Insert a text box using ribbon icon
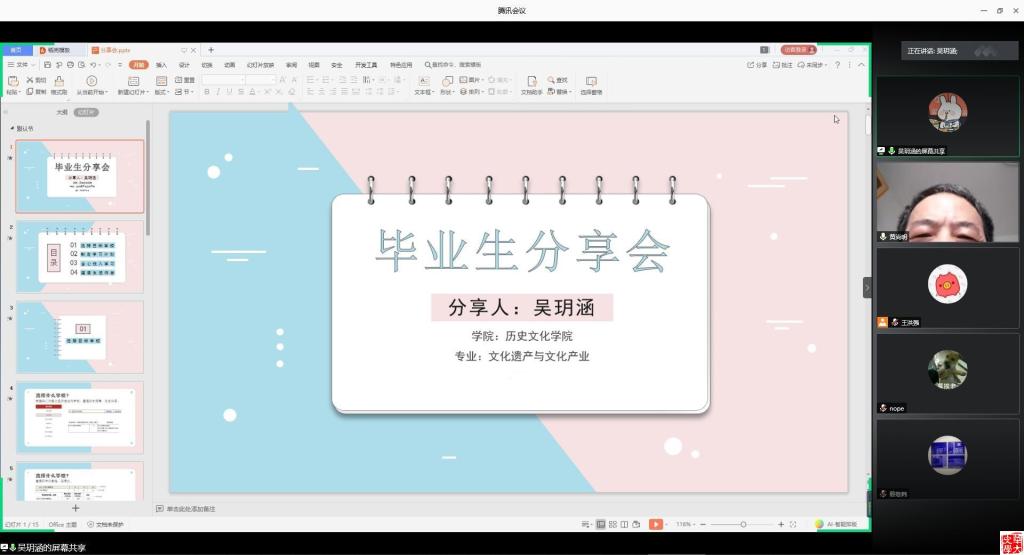The width and height of the screenshot is (1024, 555). click(x=423, y=81)
